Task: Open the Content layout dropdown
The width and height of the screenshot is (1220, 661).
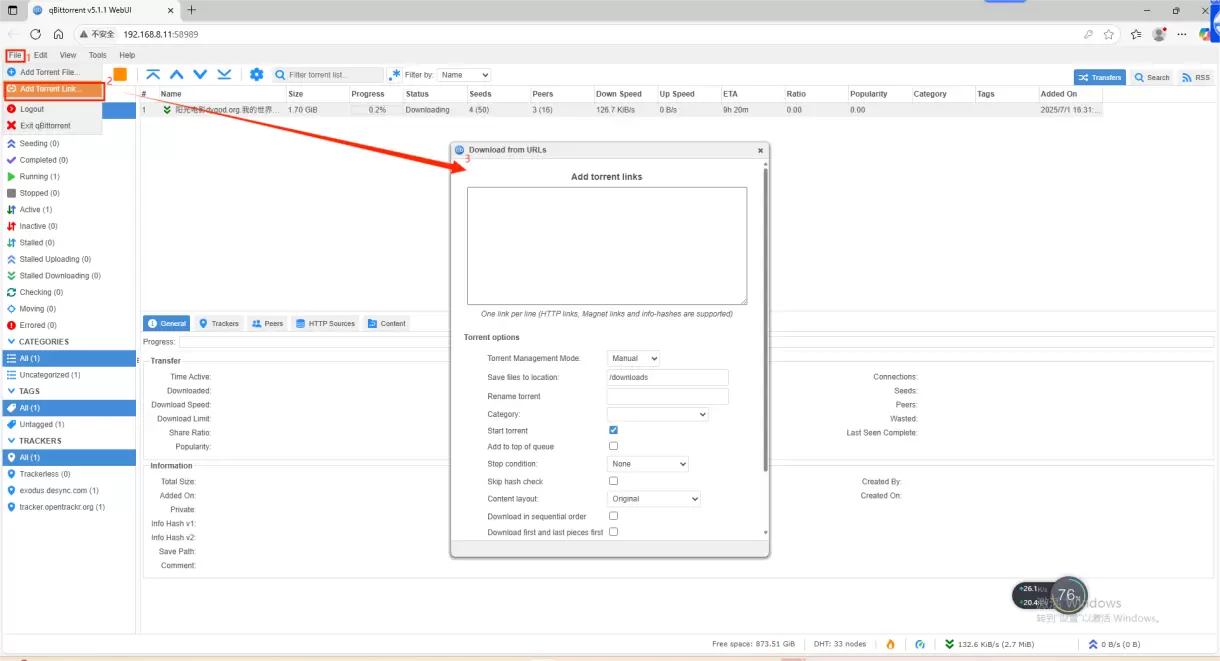Action: pyautogui.click(x=654, y=499)
